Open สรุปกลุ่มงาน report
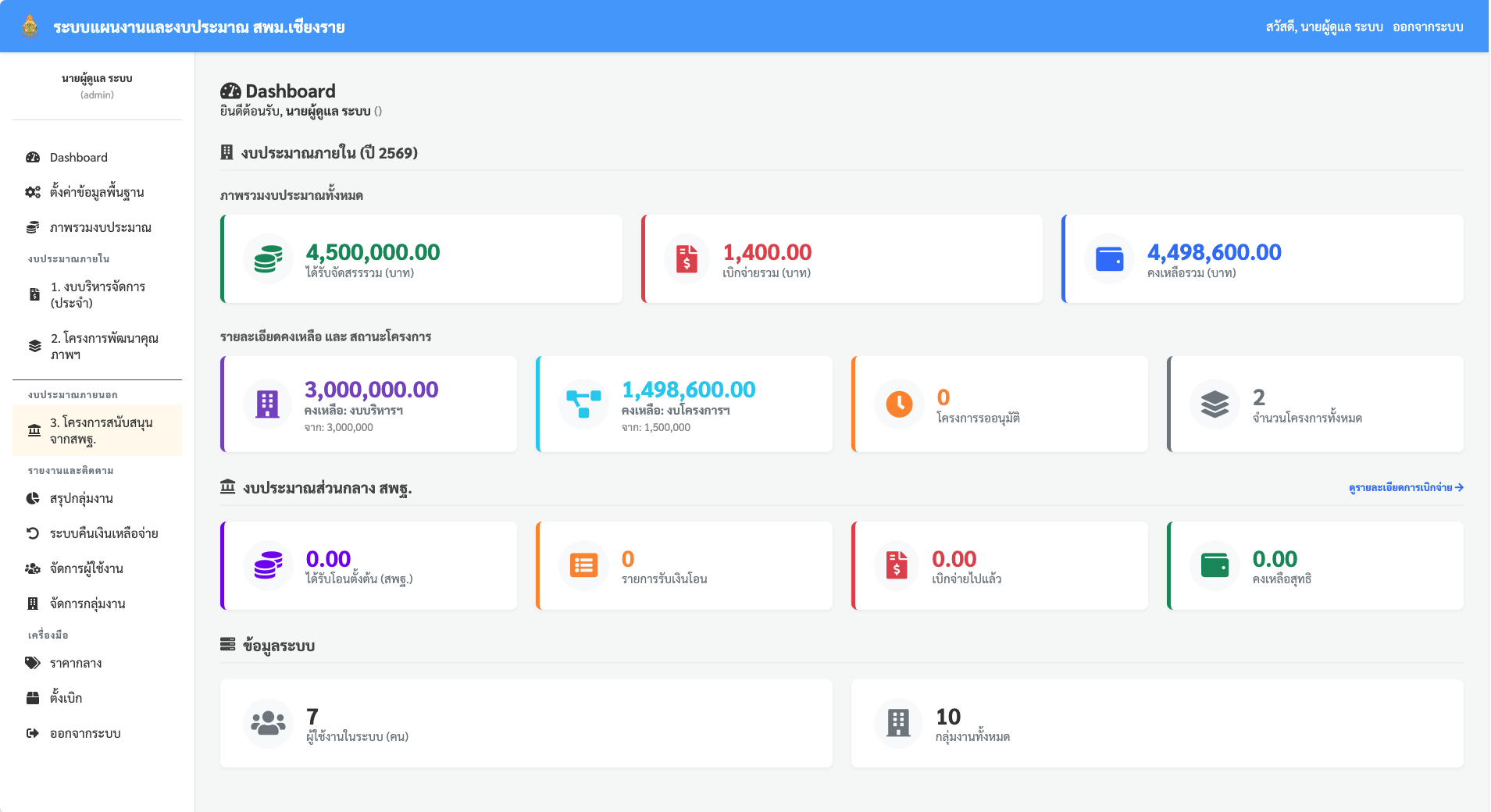The height and width of the screenshot is (812, 1491). (97, 498)
